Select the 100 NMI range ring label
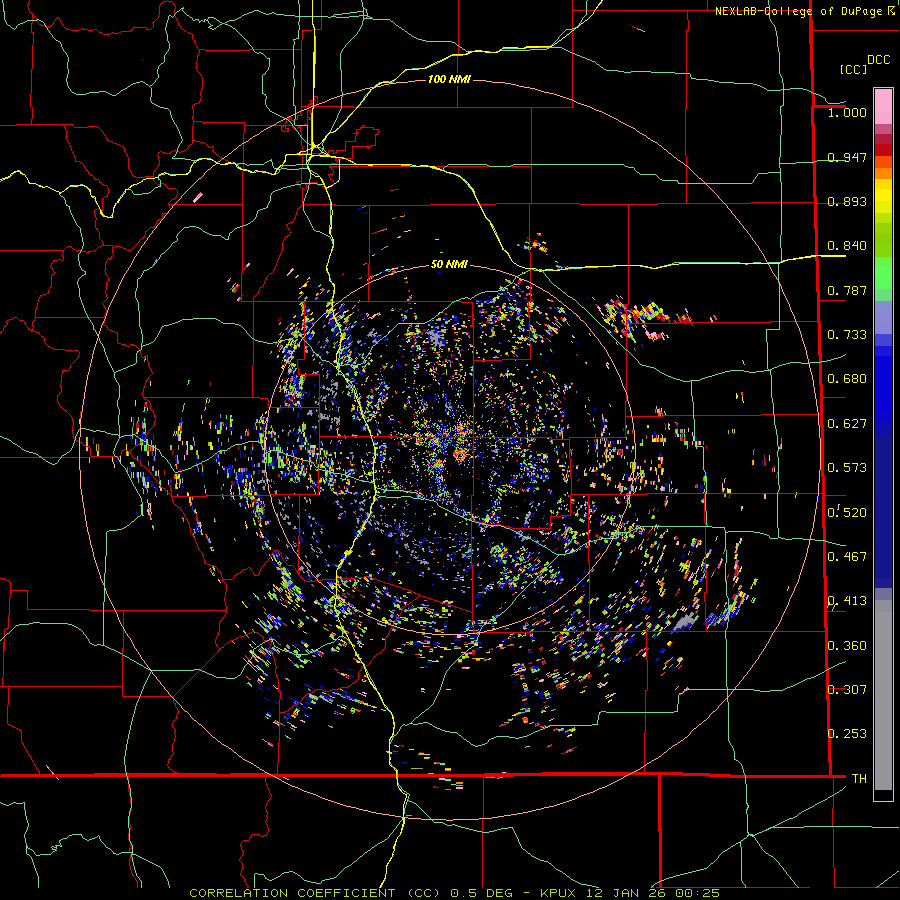The height and width of the screenshot is (900, 900). [x=449, y=79]
